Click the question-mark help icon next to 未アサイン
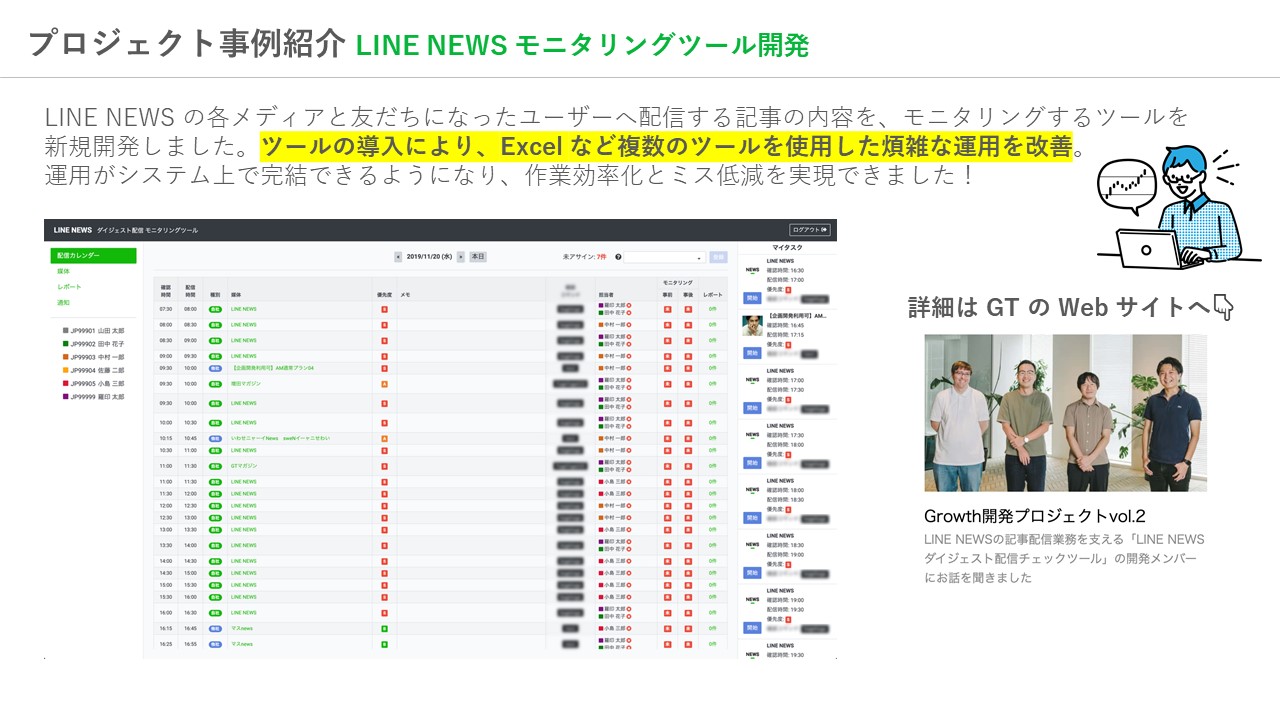 pos(618,257)
